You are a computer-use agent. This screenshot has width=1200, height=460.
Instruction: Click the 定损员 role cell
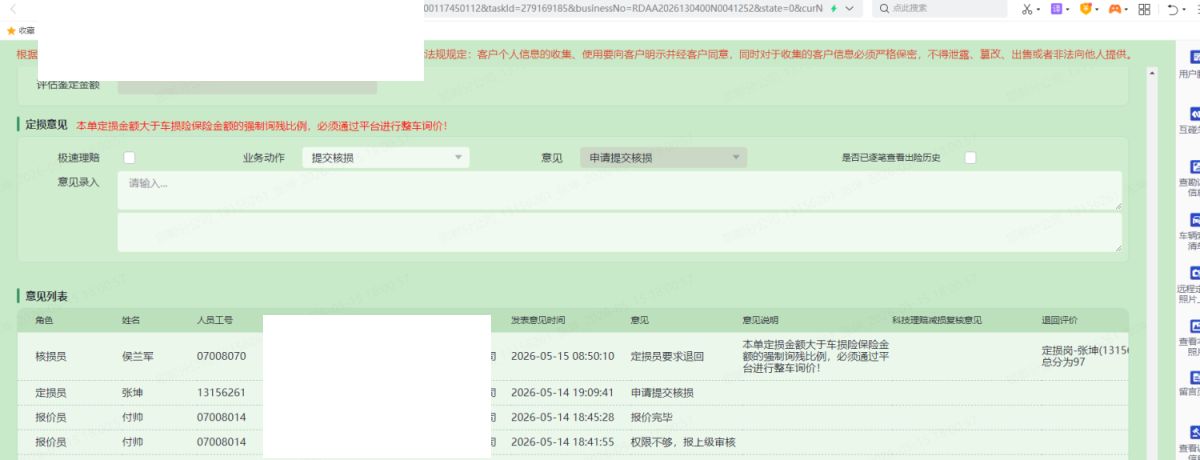51,393
